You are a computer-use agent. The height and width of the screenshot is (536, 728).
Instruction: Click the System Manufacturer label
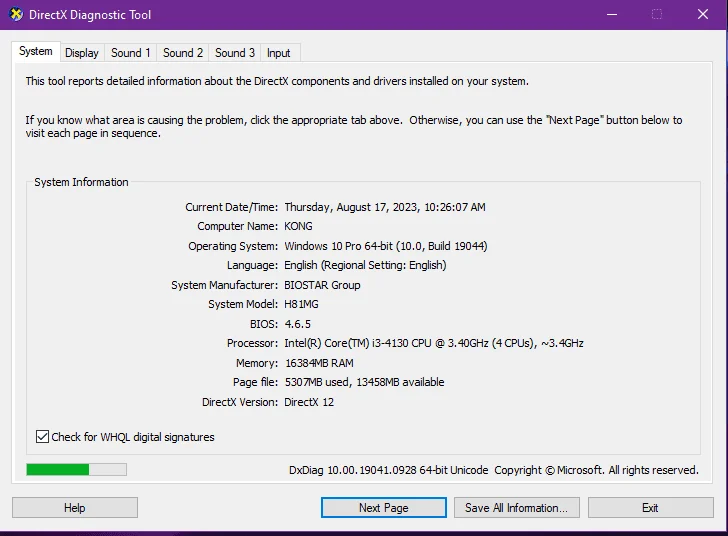(225, 285)
